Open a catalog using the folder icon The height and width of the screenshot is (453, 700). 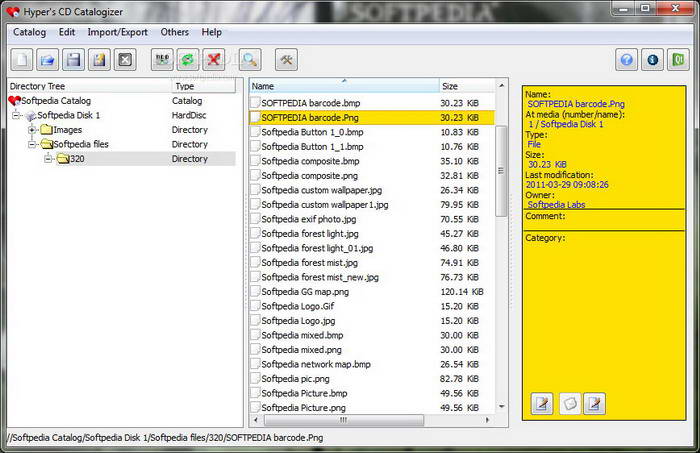click(48, 59)
